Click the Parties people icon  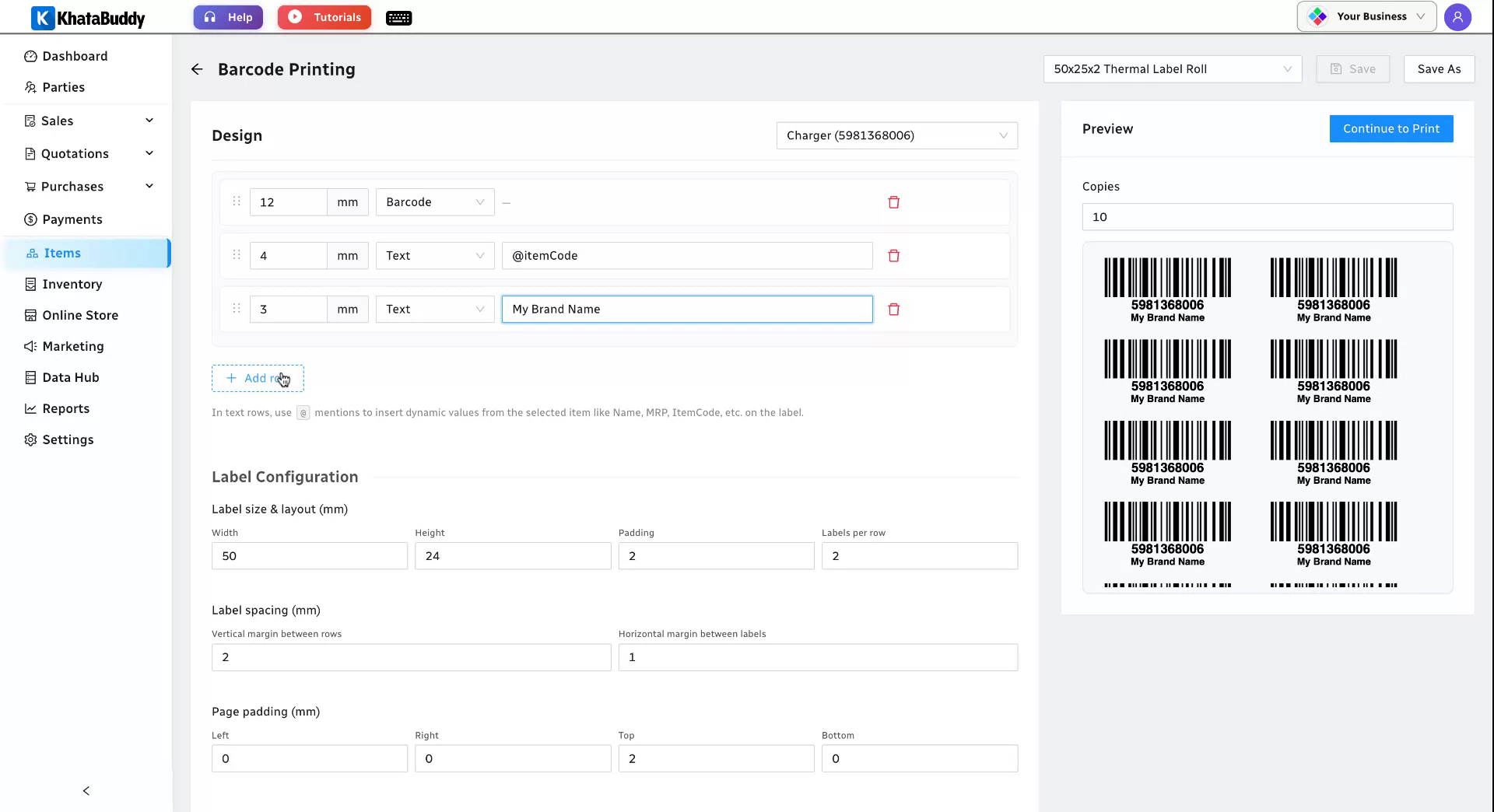click(x=30, y=87)
